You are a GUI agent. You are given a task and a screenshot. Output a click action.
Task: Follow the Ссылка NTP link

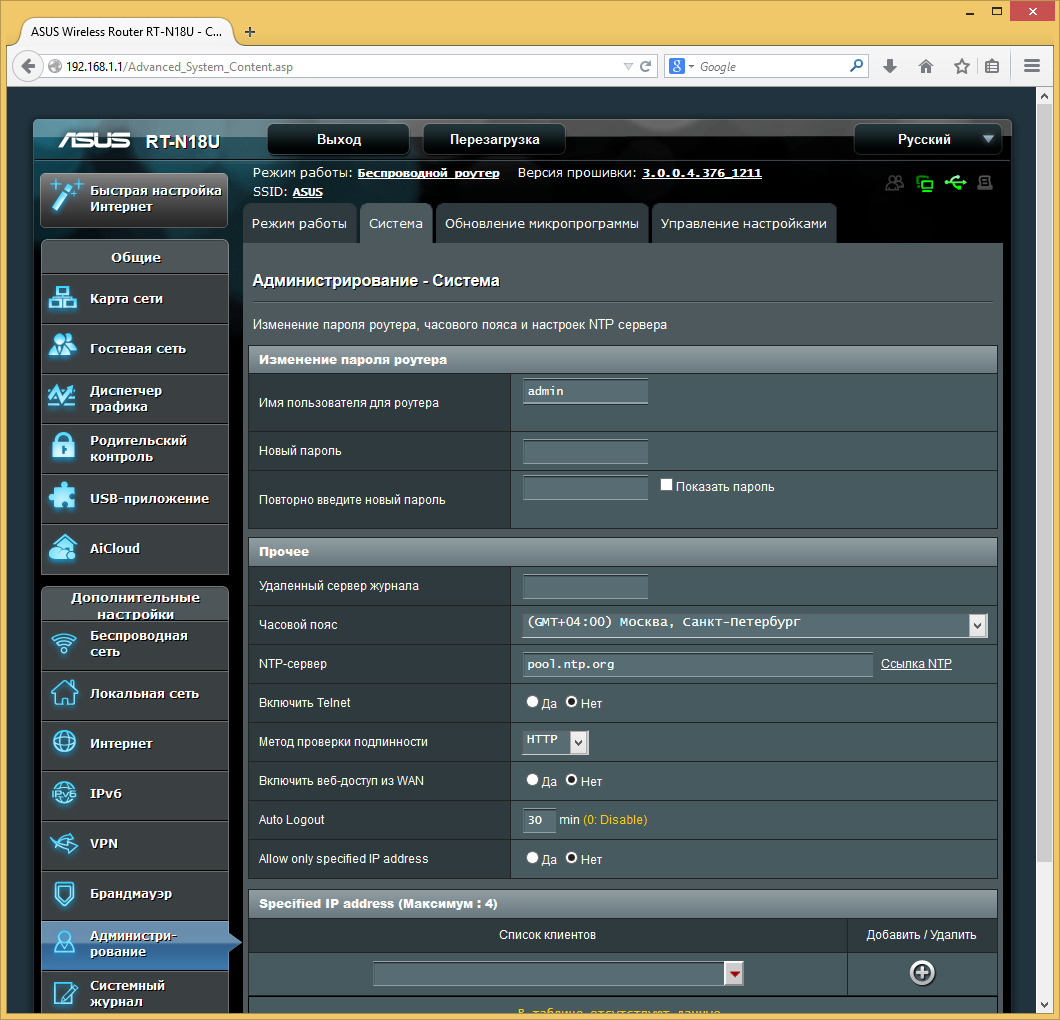(x=916, y=664)
